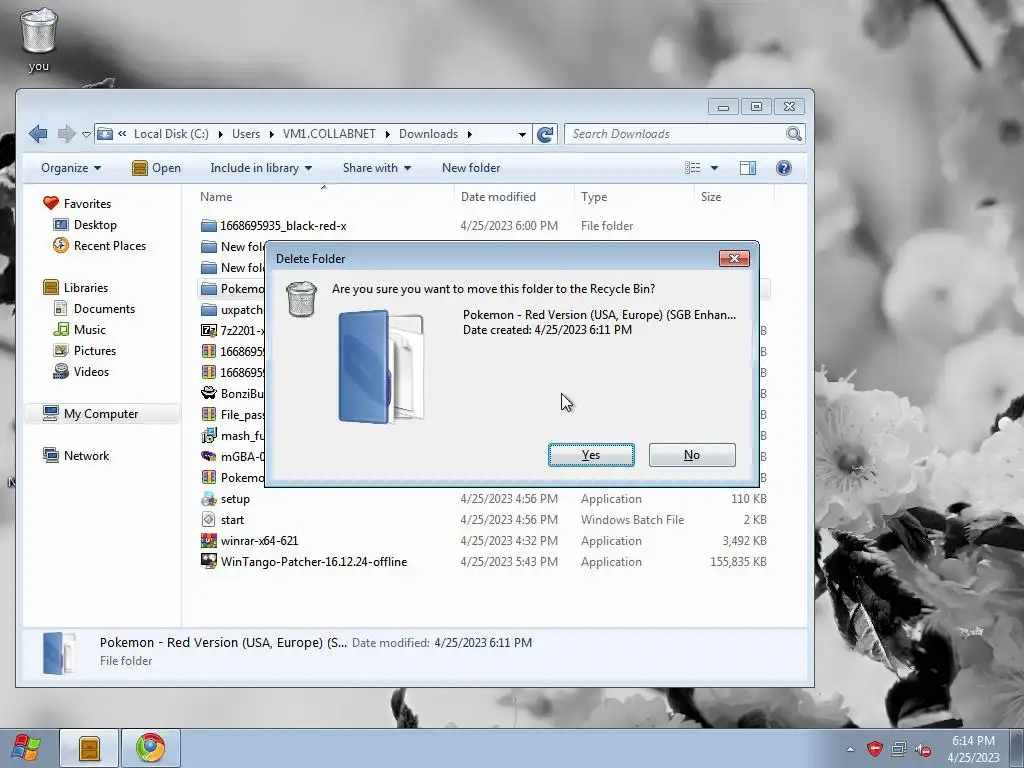Select the mGBA file icon

208,456
